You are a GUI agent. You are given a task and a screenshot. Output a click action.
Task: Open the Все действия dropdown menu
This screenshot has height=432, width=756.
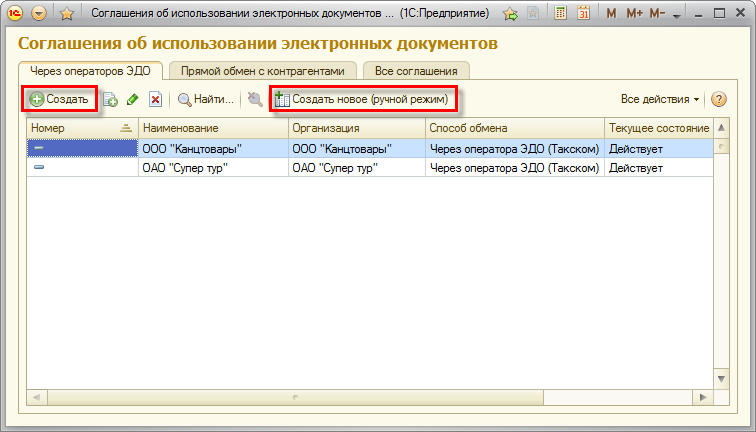660,99
